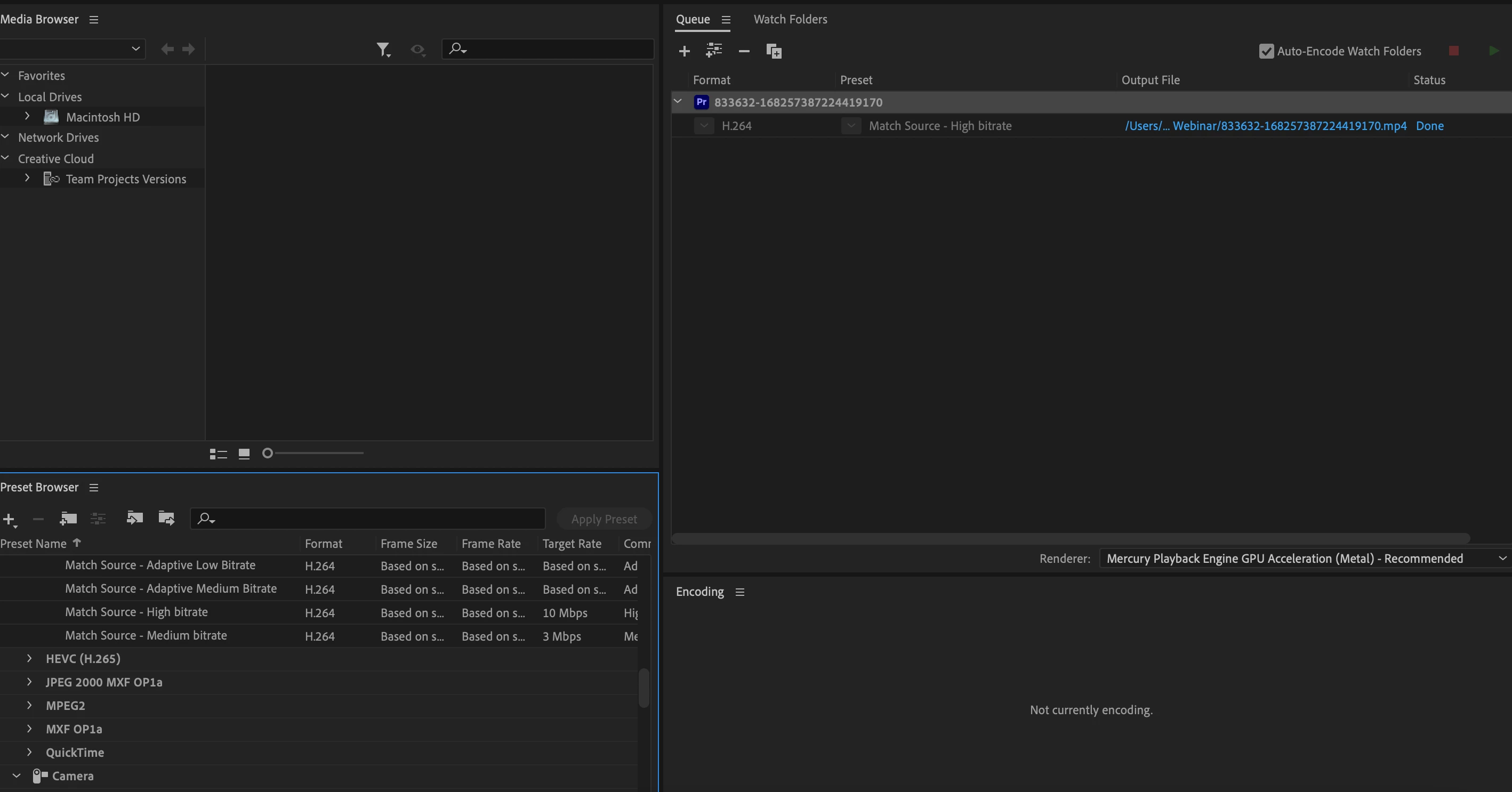Click the Start Queue green play button
This screenshot has height=792, width=1512.
click(1494, 51)
